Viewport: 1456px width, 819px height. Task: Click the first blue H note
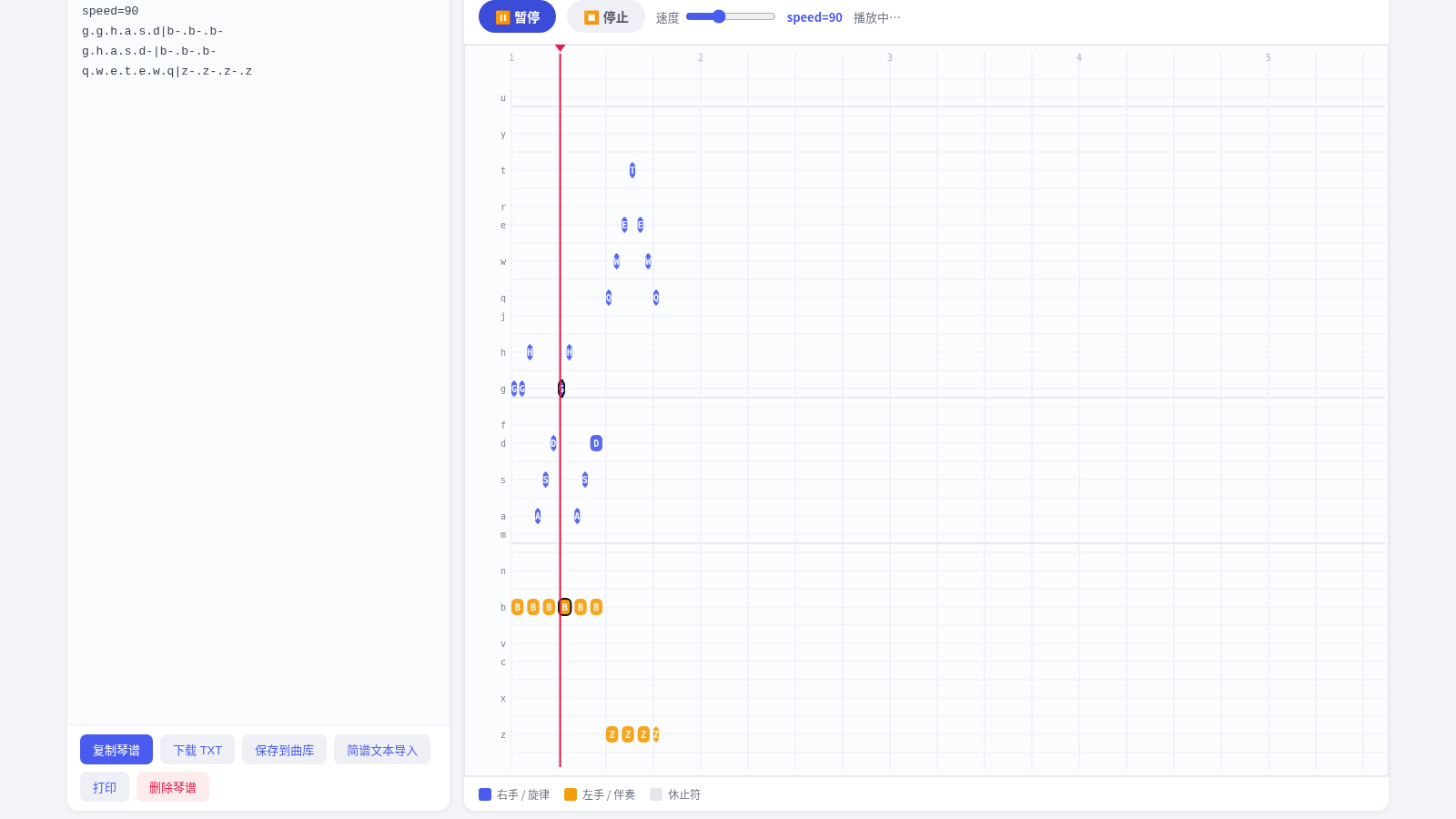click(530, 352)
